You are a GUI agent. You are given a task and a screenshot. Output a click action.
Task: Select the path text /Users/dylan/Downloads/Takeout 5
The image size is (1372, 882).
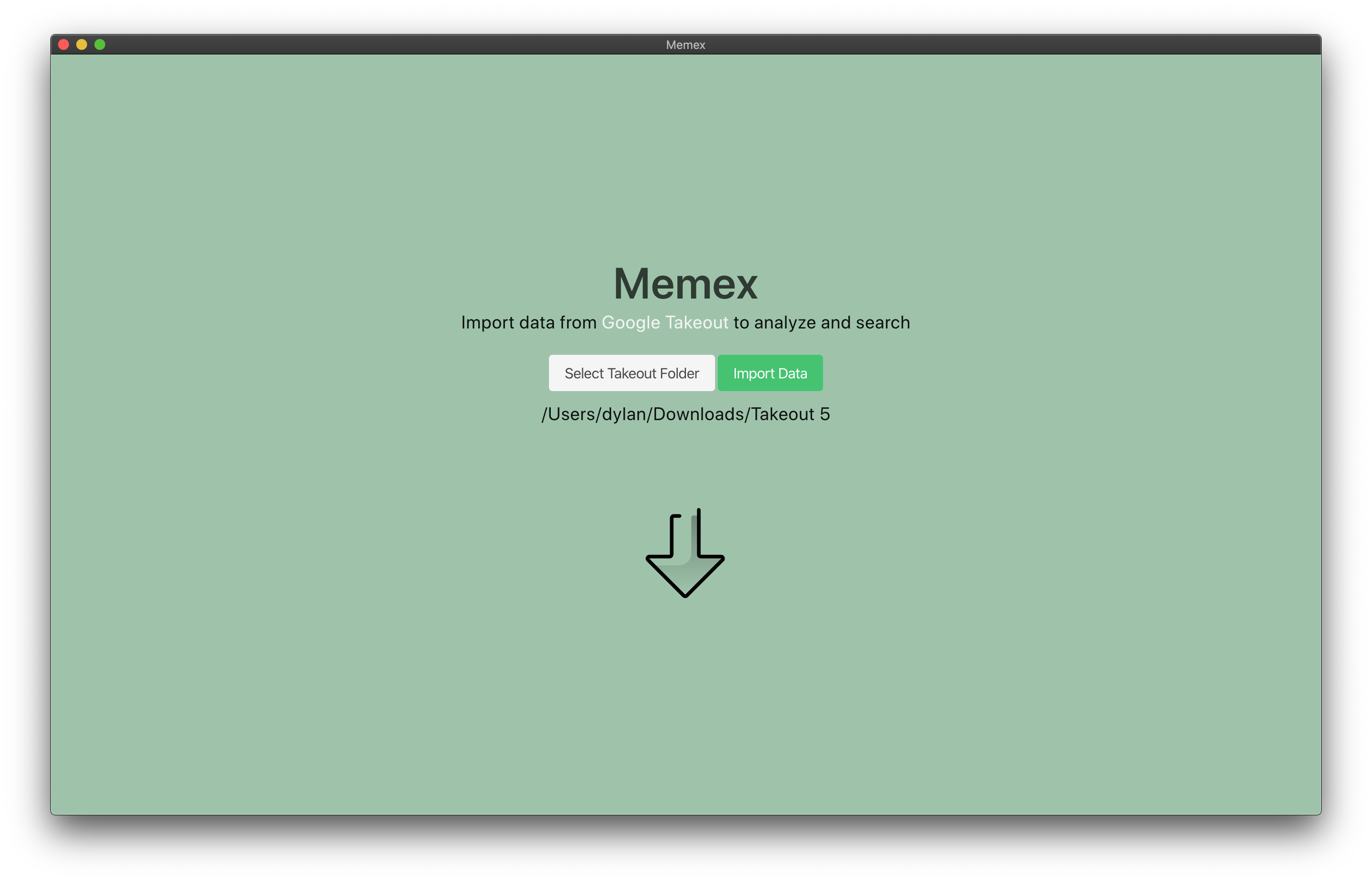pos(686,414)
